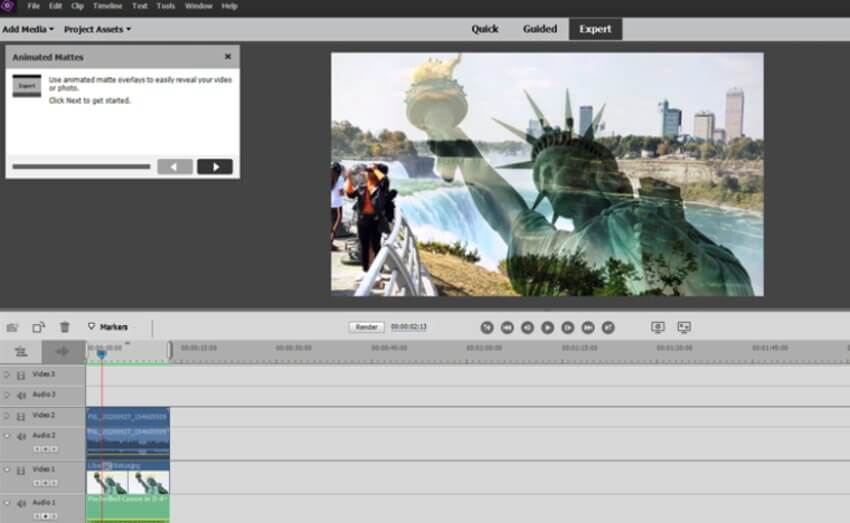Click the 00:00:15:00 ruler mark

[199, 348]
